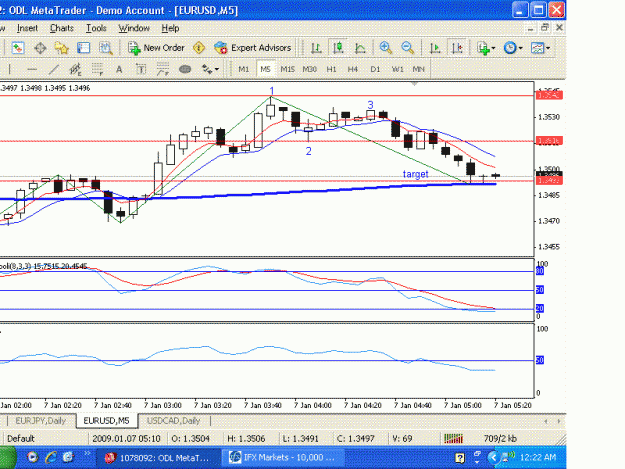Launch MetaEditor yellow diamond icon

(x=199, y=48)
